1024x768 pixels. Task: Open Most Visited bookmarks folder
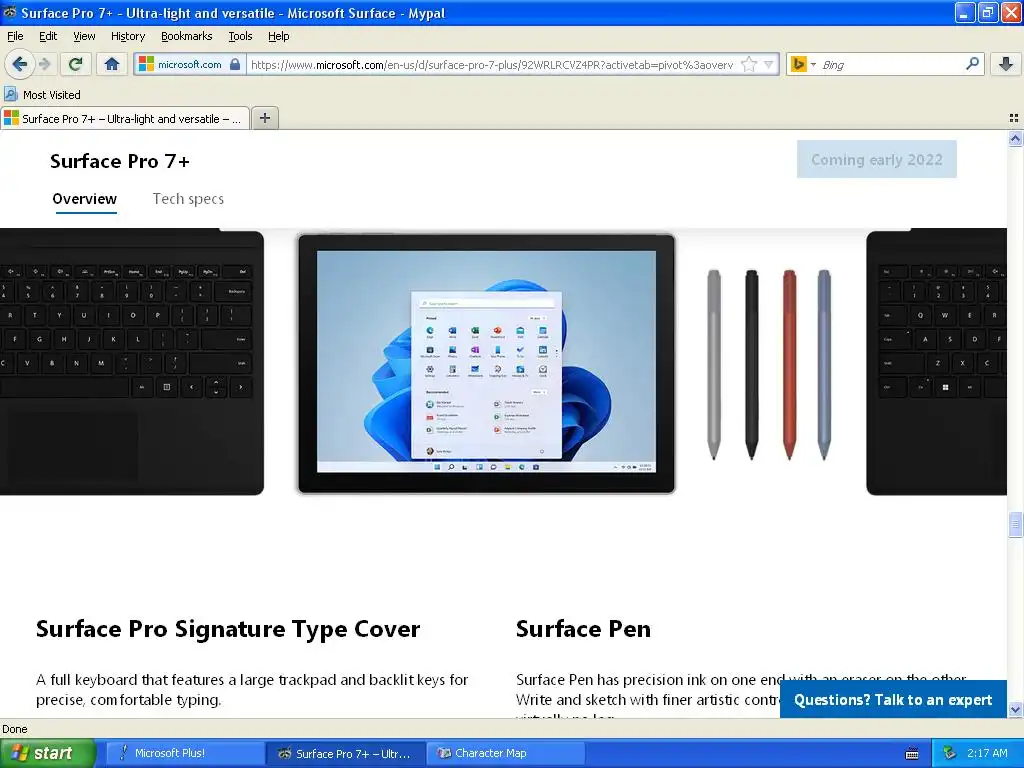coord(42,95)
